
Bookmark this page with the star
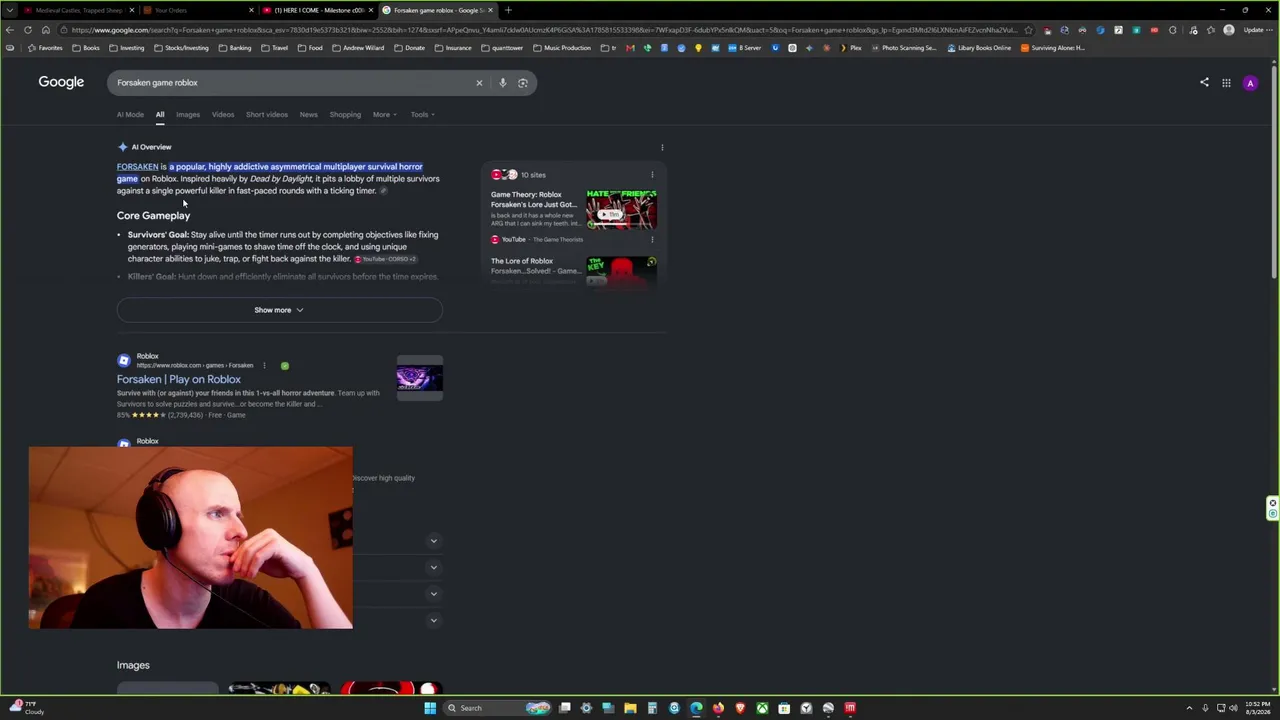[1028, 30]
